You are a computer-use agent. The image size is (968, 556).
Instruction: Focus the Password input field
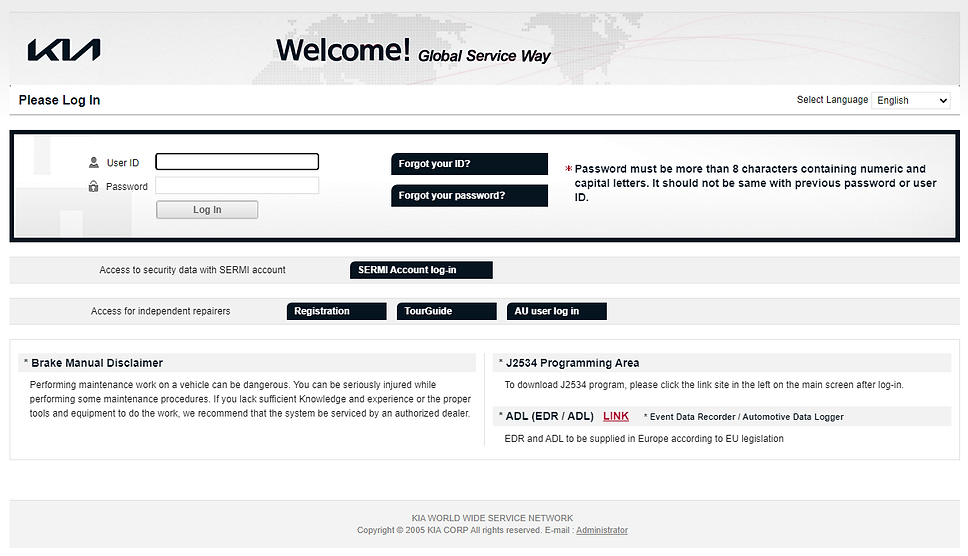(x=237, y=186)
